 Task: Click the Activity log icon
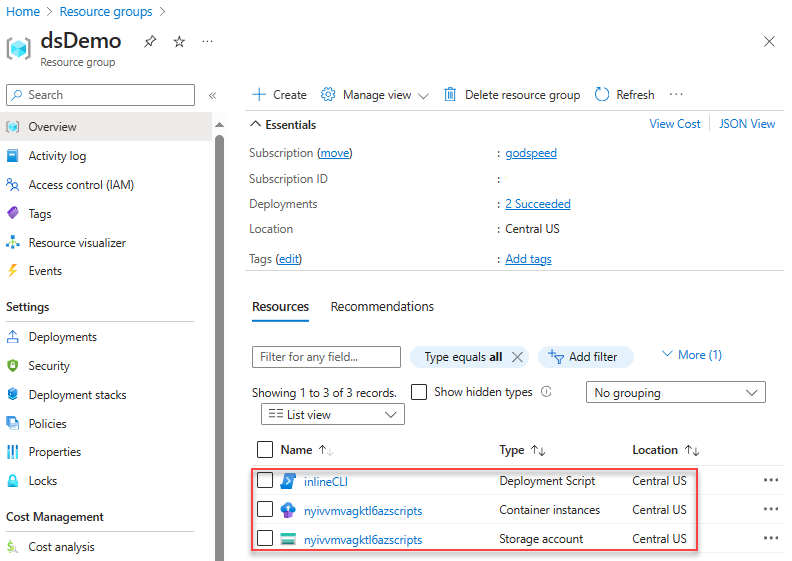(13, 156)
